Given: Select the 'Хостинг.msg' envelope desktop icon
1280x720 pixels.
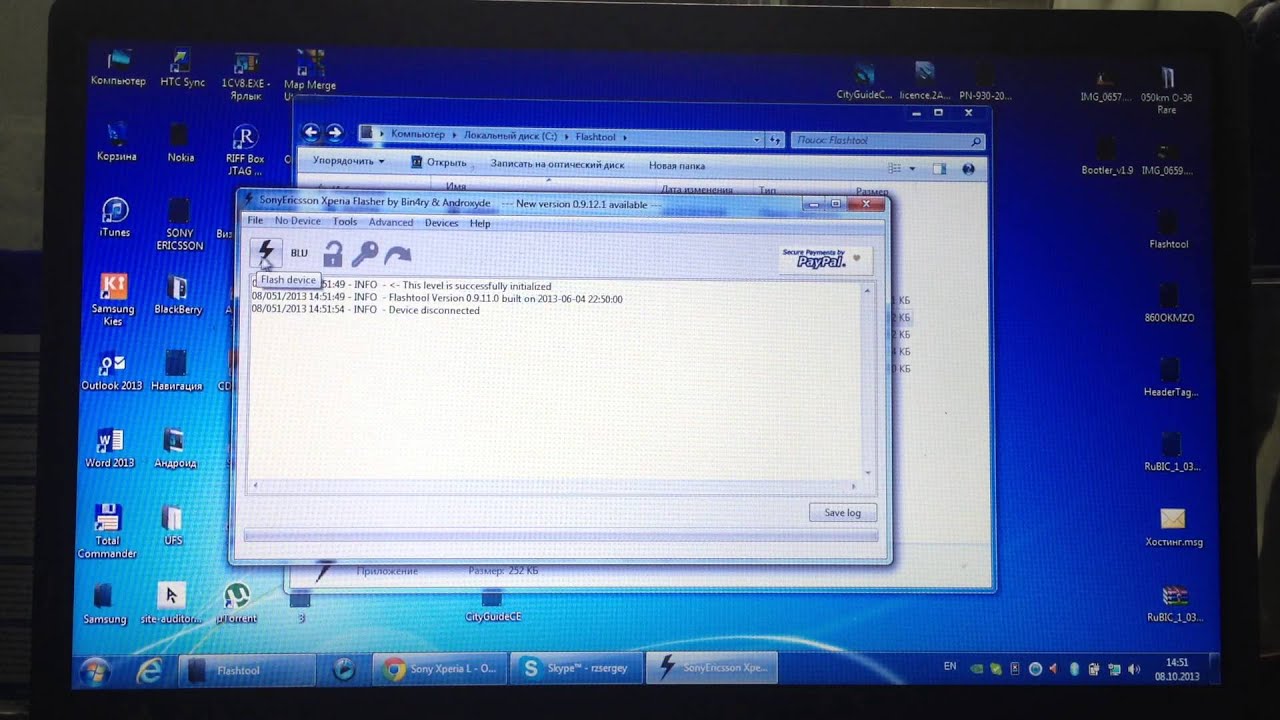Looking at the screenshot, I should click(1173, 527).
